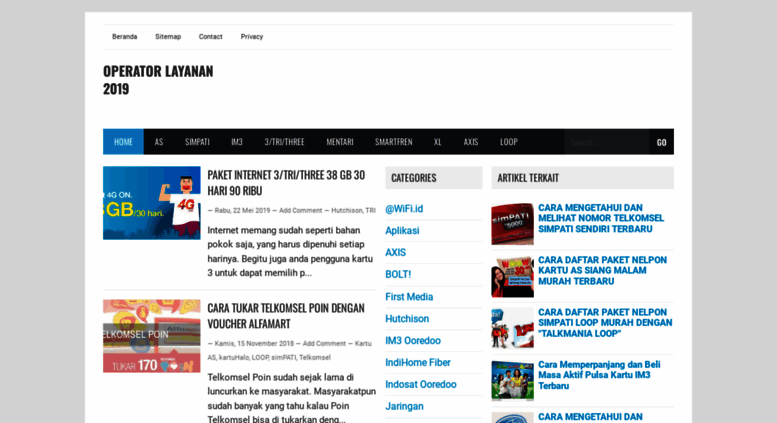The height and width of the screenshot is (423, 777).
Task: Open the AXIS category in the sidebar
Action: 395,253
